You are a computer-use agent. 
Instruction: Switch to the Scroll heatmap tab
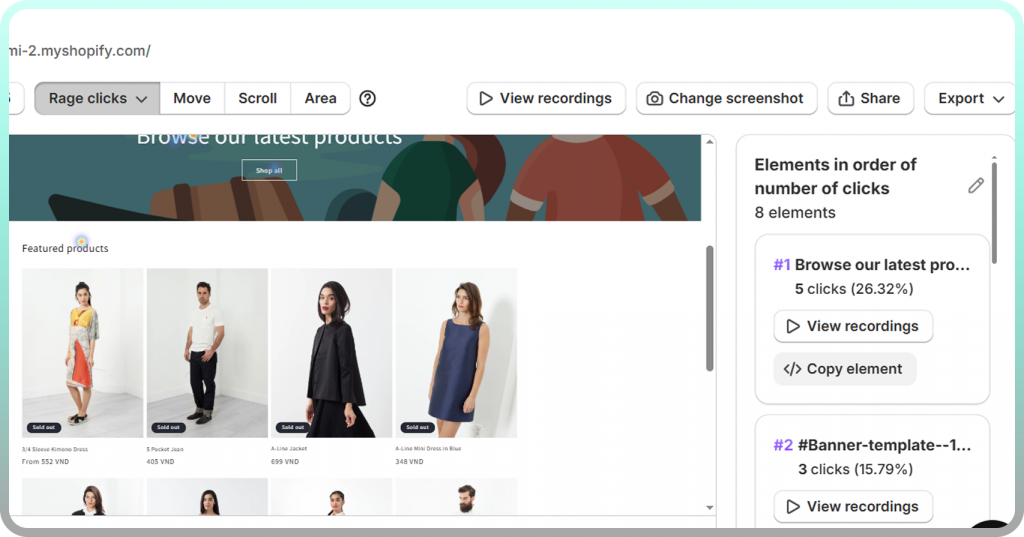click(257, 98)
